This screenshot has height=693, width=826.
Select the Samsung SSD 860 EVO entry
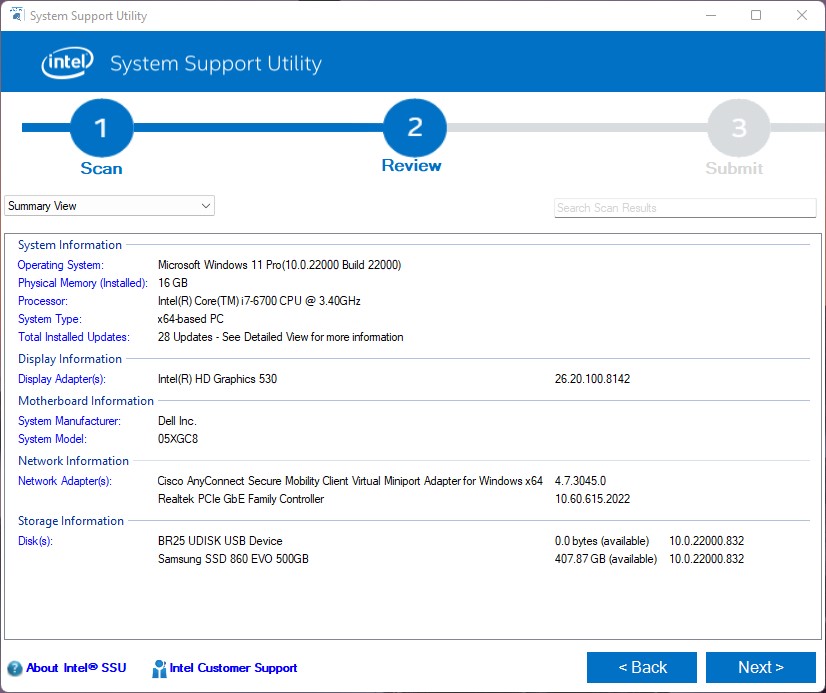[x=233, y=559]
